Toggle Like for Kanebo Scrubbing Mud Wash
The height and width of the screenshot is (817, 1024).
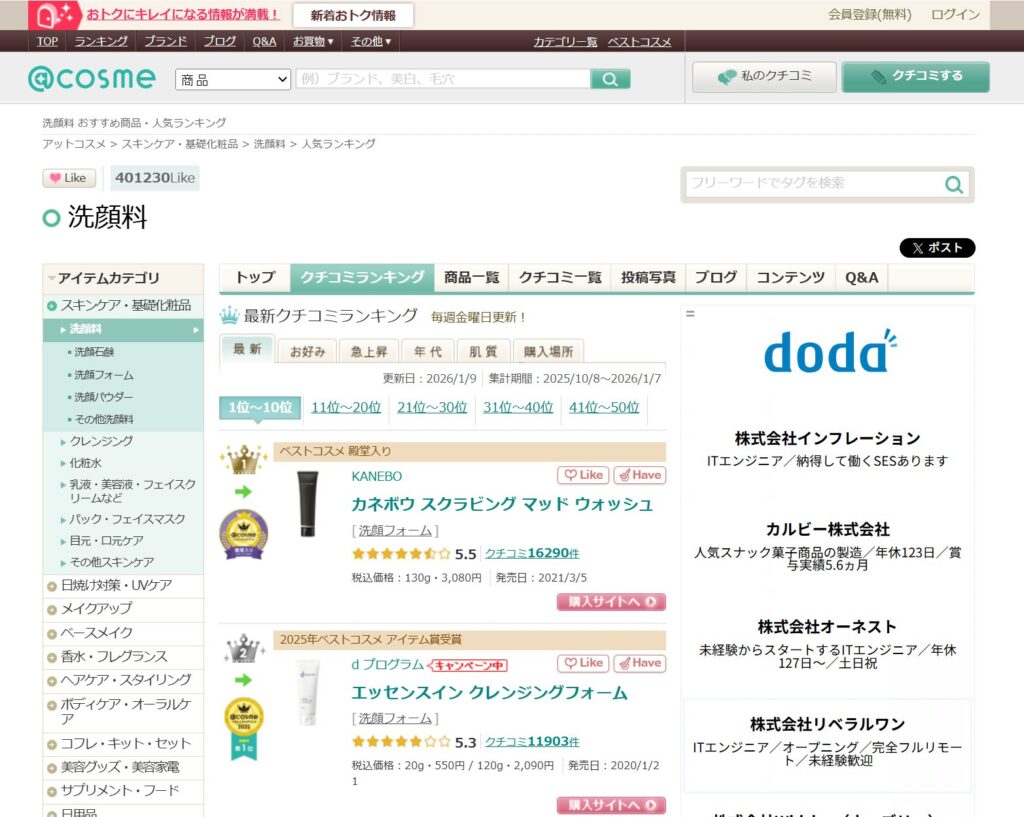click(x=582, y=475)
